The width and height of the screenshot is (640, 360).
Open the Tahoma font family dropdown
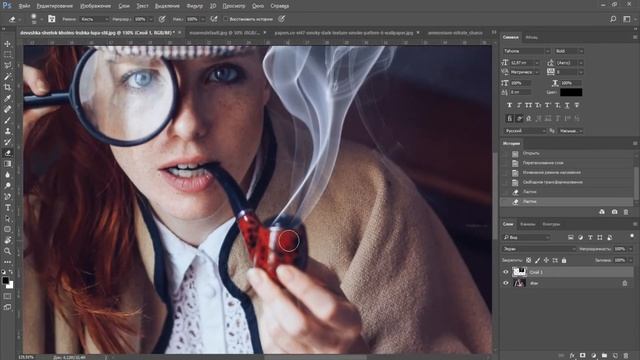coord(526,51)
